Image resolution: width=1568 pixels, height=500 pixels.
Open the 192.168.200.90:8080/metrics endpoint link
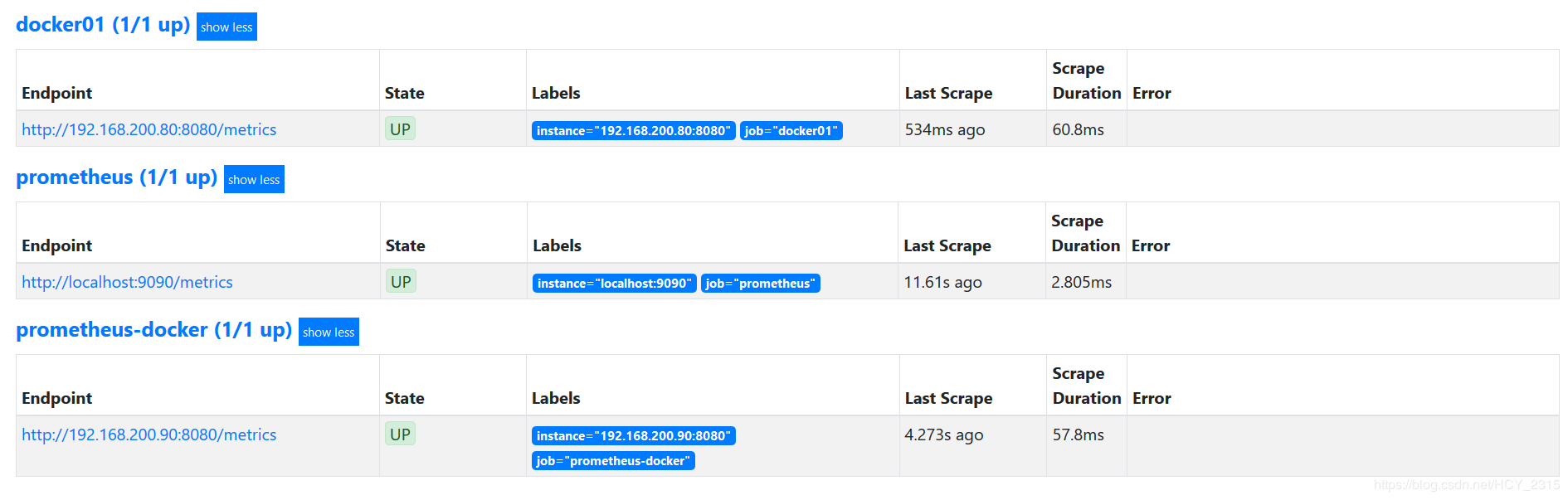[x=149, y=434]
